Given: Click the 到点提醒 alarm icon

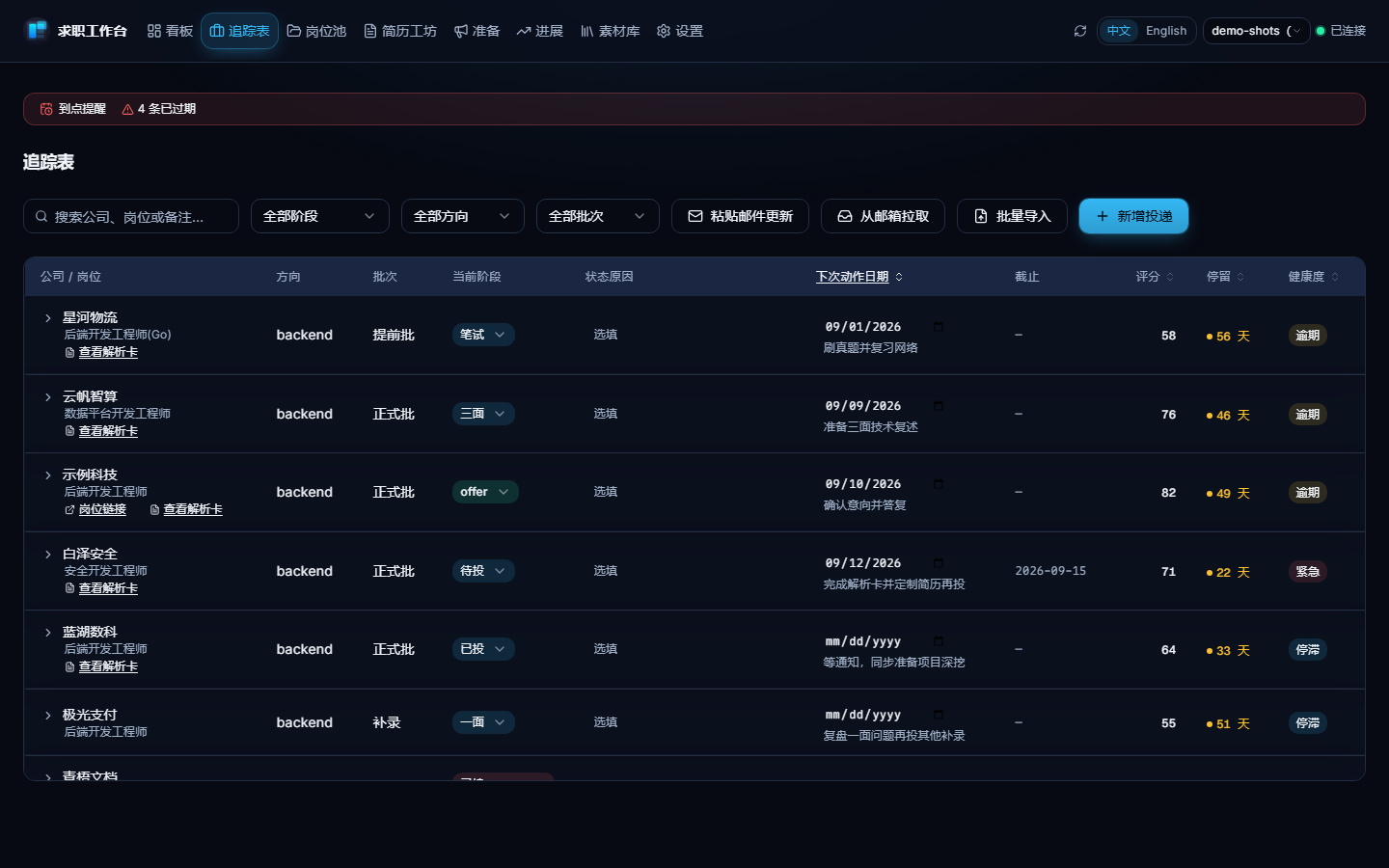Looking at the screenshot, I should [46, 109].
